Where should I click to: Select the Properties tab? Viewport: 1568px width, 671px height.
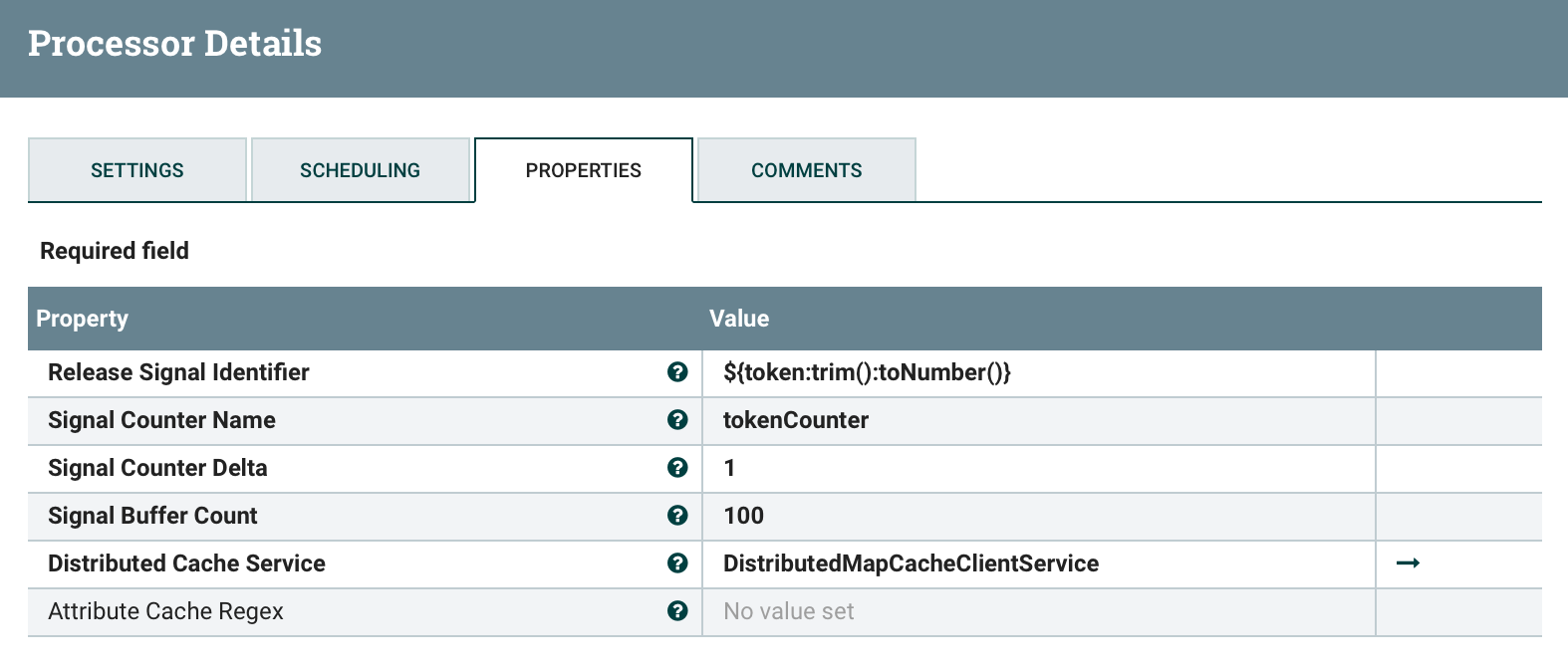(583, 170)
